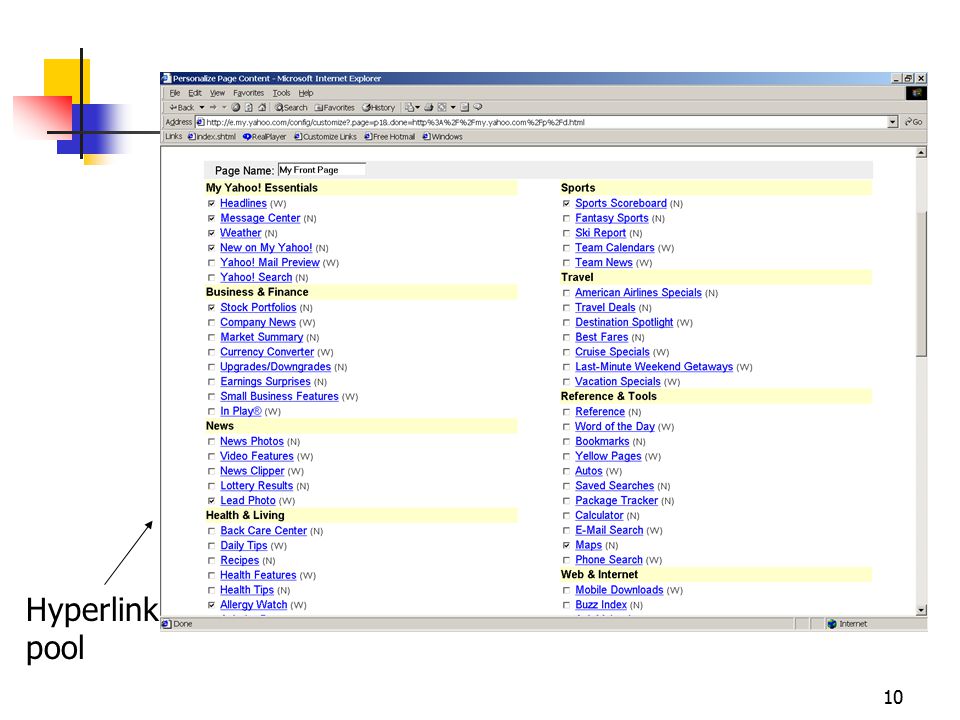
Task: Open the address bar dropdown list
Action: 893,122
